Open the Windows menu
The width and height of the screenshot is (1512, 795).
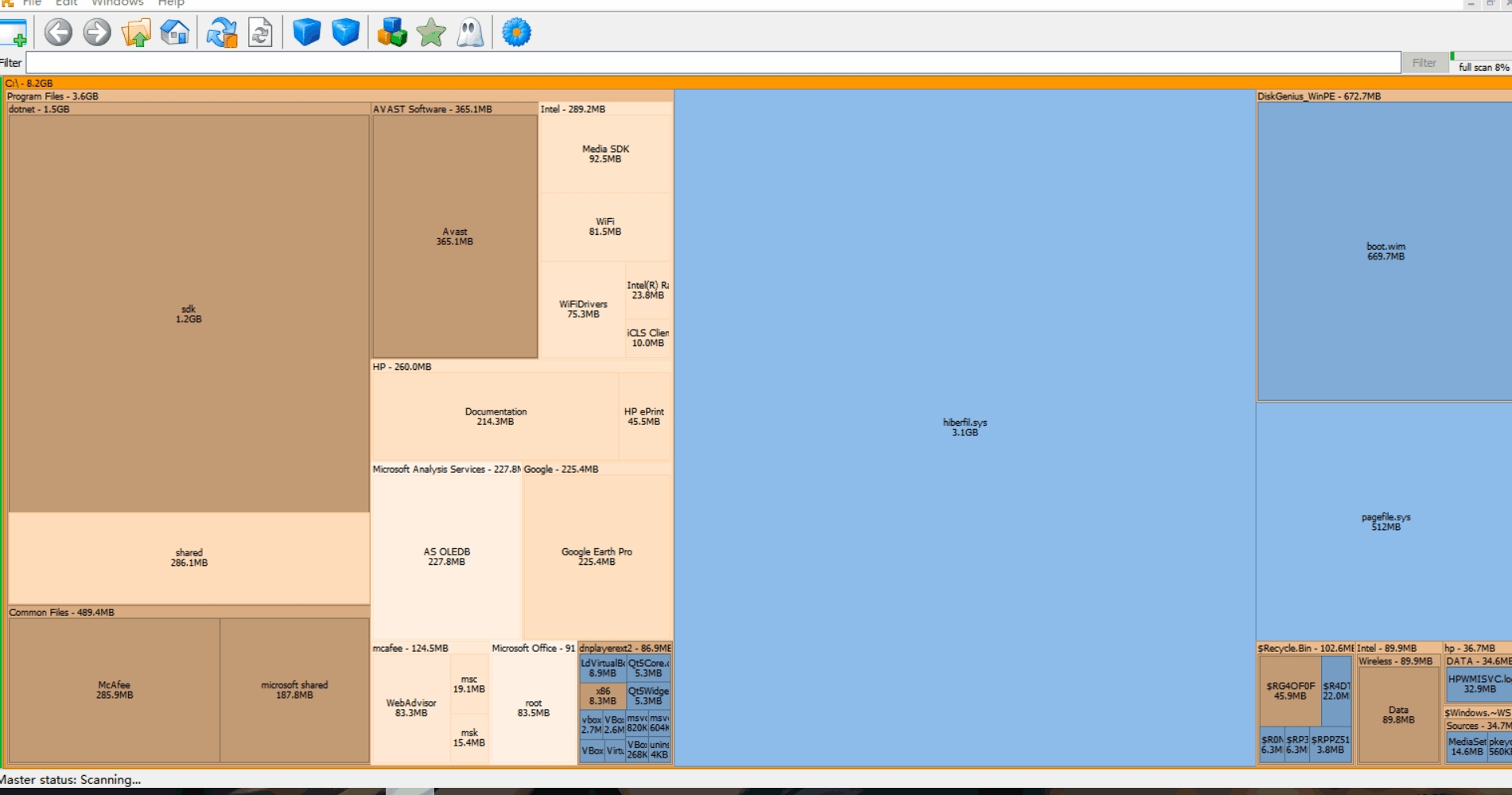[117, 3]
